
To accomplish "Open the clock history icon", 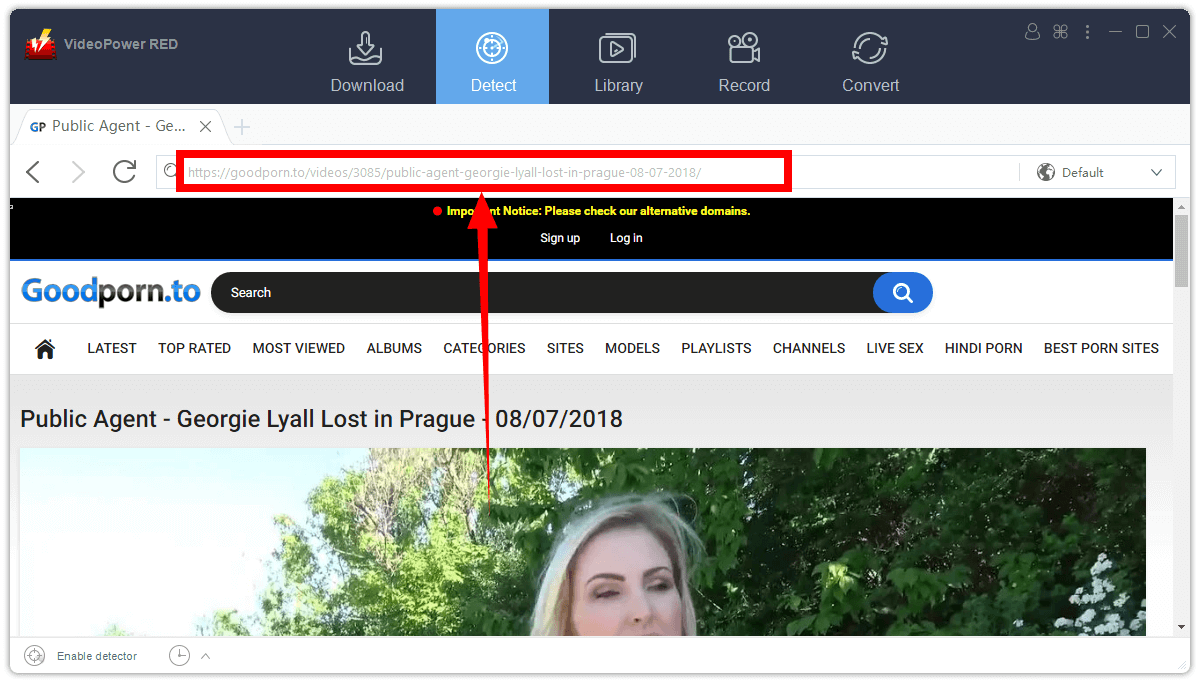I will tap(180, 655).
